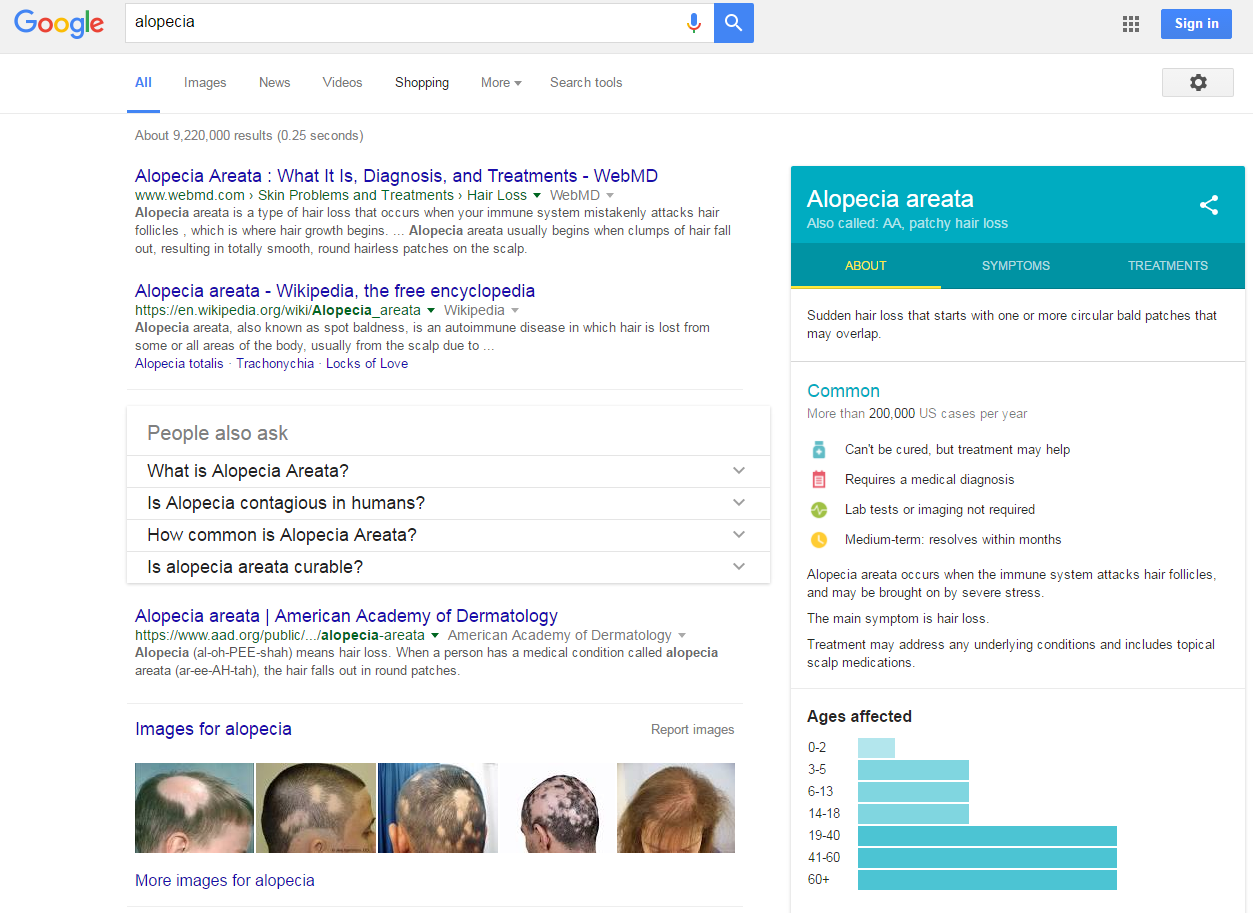Start voice search with microphone icon

tap(693, 23)
